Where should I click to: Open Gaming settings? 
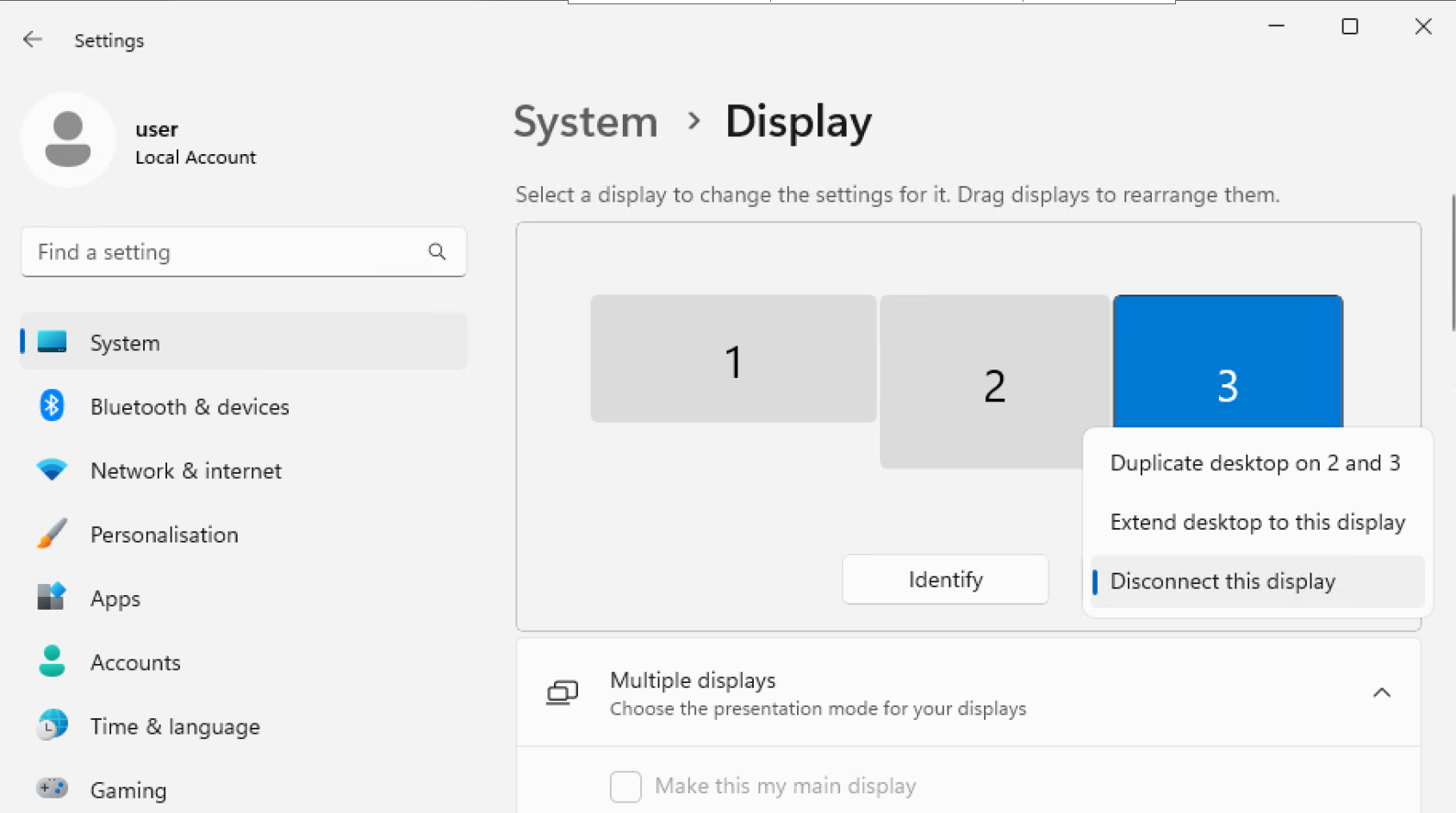(x=128, y=790)
